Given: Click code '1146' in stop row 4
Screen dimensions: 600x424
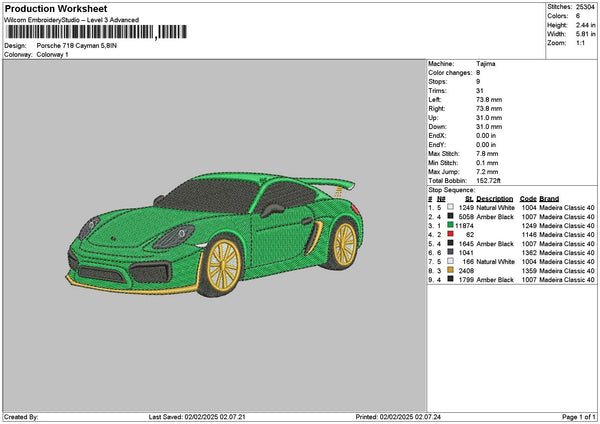Looking at the screenshot, I should (529, 235).
